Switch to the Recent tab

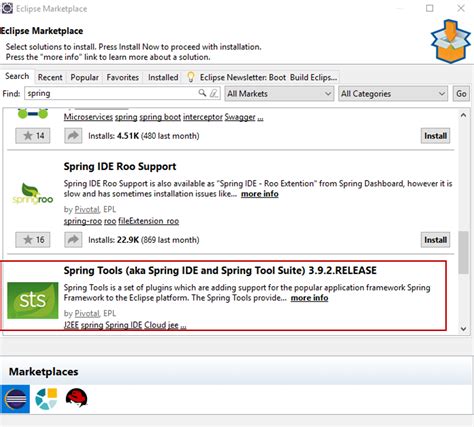tap(50, 77)
